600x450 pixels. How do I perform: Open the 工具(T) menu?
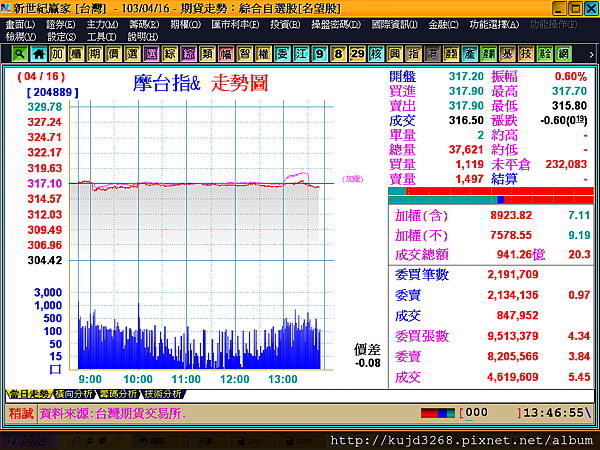coord(101,37)
